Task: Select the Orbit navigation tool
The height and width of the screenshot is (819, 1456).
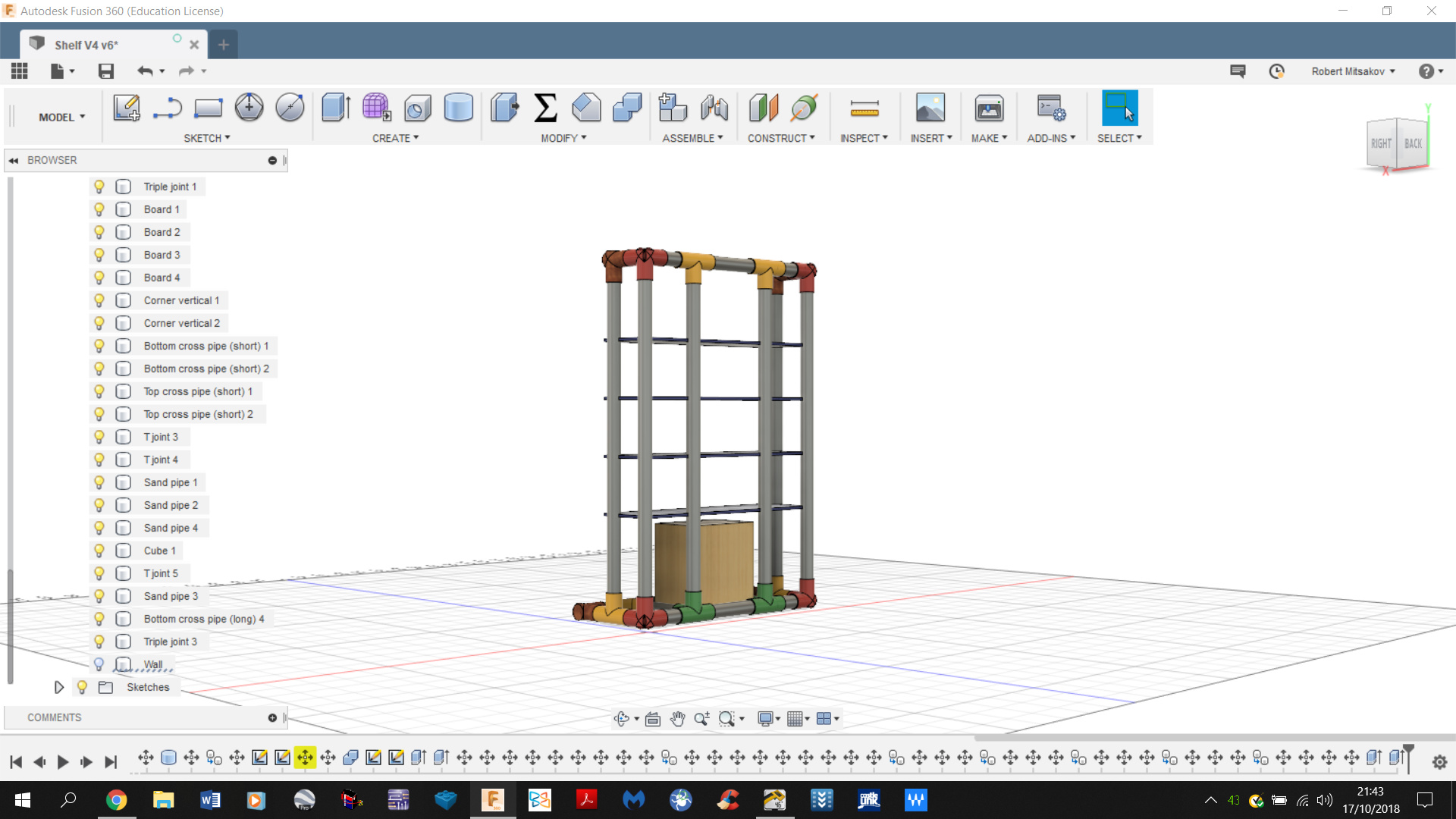Action: click(622, 719)
